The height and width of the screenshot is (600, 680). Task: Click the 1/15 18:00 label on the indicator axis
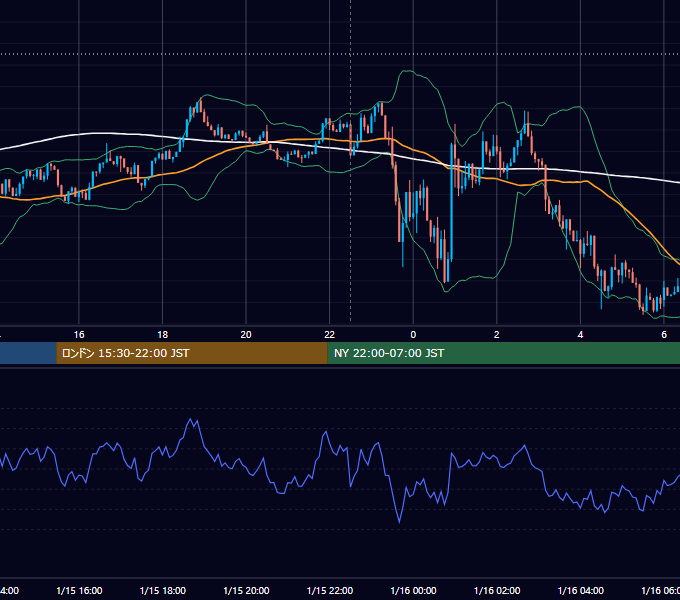click(163, 590)
